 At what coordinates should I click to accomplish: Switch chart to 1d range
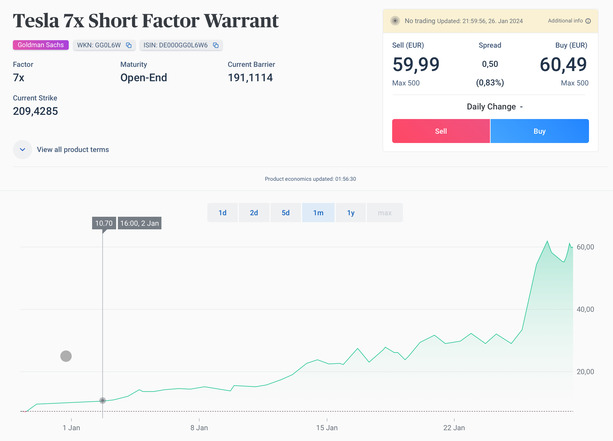[x=222, y=212]
